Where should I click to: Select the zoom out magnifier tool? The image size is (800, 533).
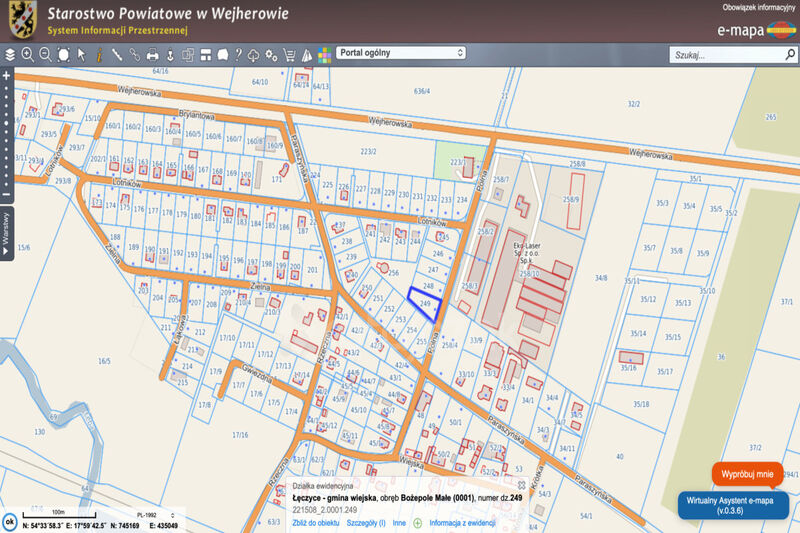click(x=45, y=54)
